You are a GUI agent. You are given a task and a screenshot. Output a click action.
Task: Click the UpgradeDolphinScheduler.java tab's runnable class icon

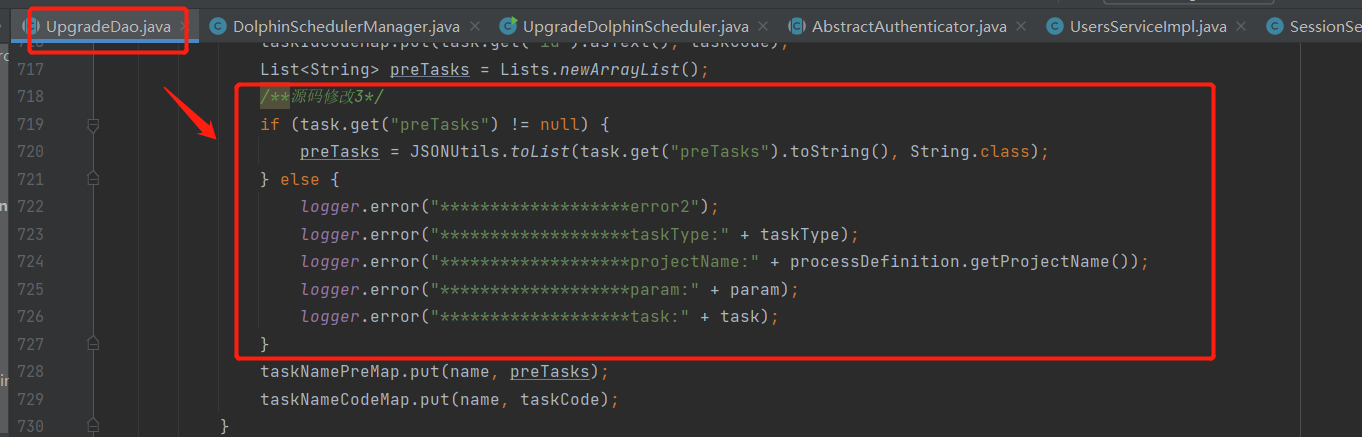[x=508, y=26]
